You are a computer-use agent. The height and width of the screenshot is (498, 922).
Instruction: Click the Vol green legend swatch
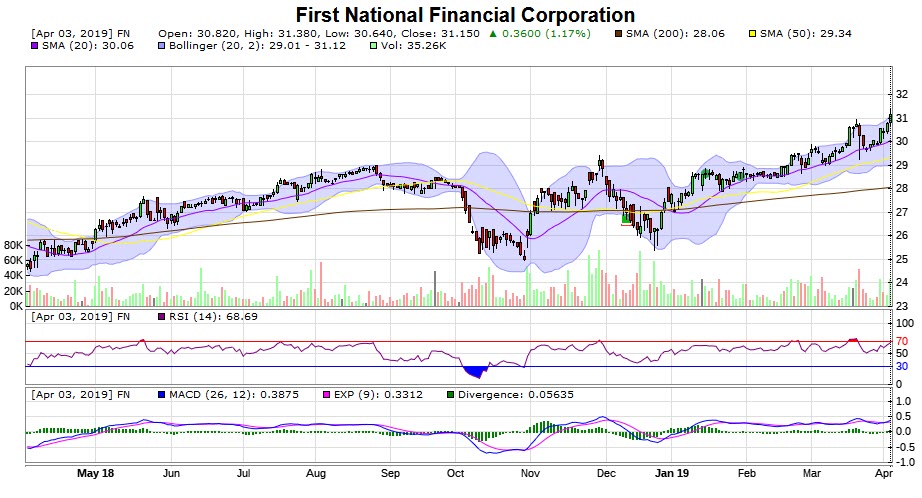click(x=373, y=46)
